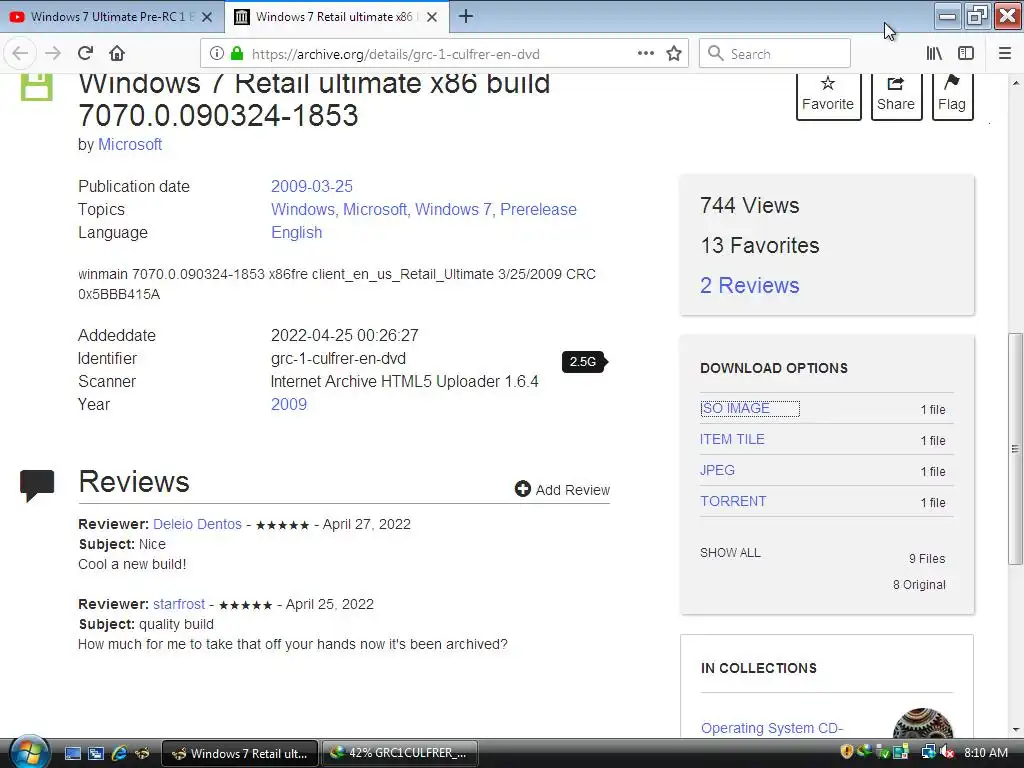View the secure connection padlock
The height and width of the screenshot is (768, 1024).
[x=237, y=54]
